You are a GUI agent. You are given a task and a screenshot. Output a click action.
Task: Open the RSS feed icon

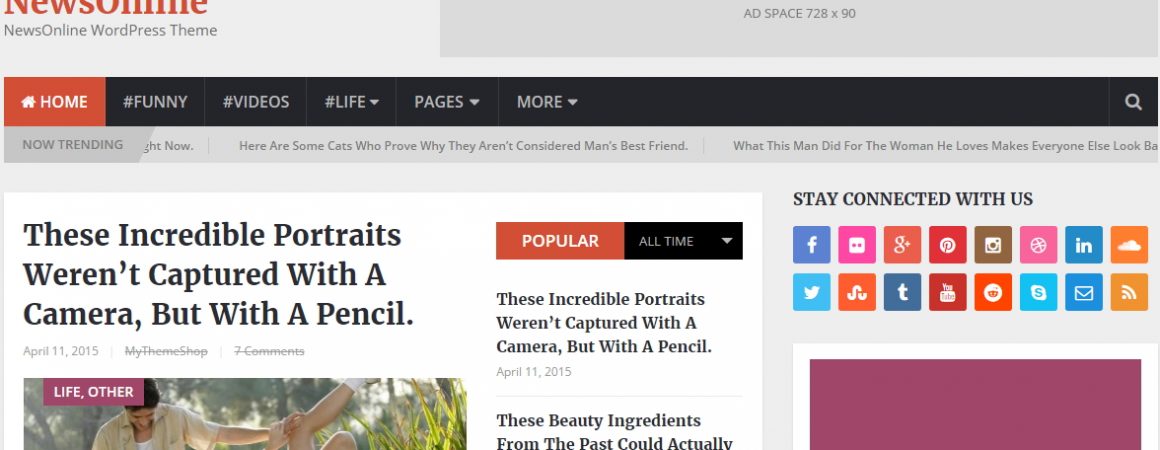click(x=1129, y=292)
